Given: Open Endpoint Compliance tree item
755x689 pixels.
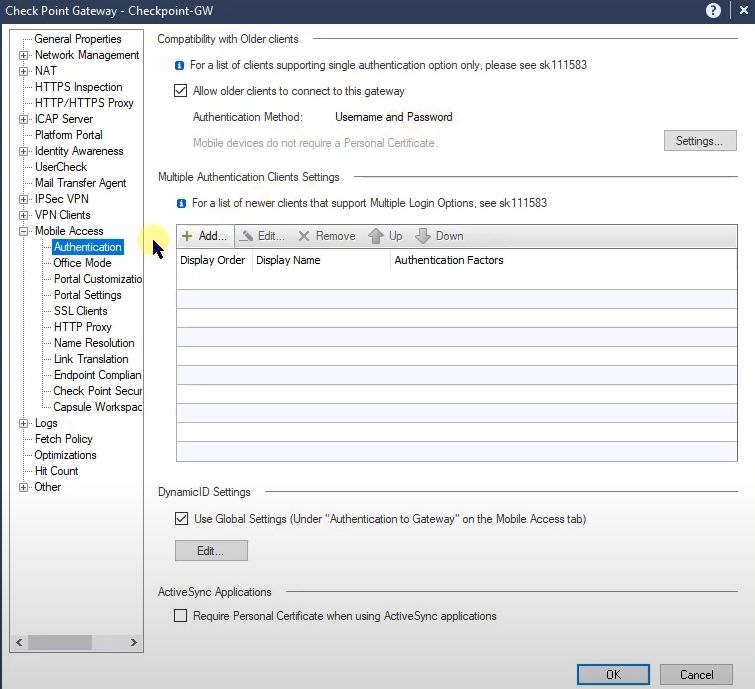Looking at the screenshot, I should pos(98,375).
